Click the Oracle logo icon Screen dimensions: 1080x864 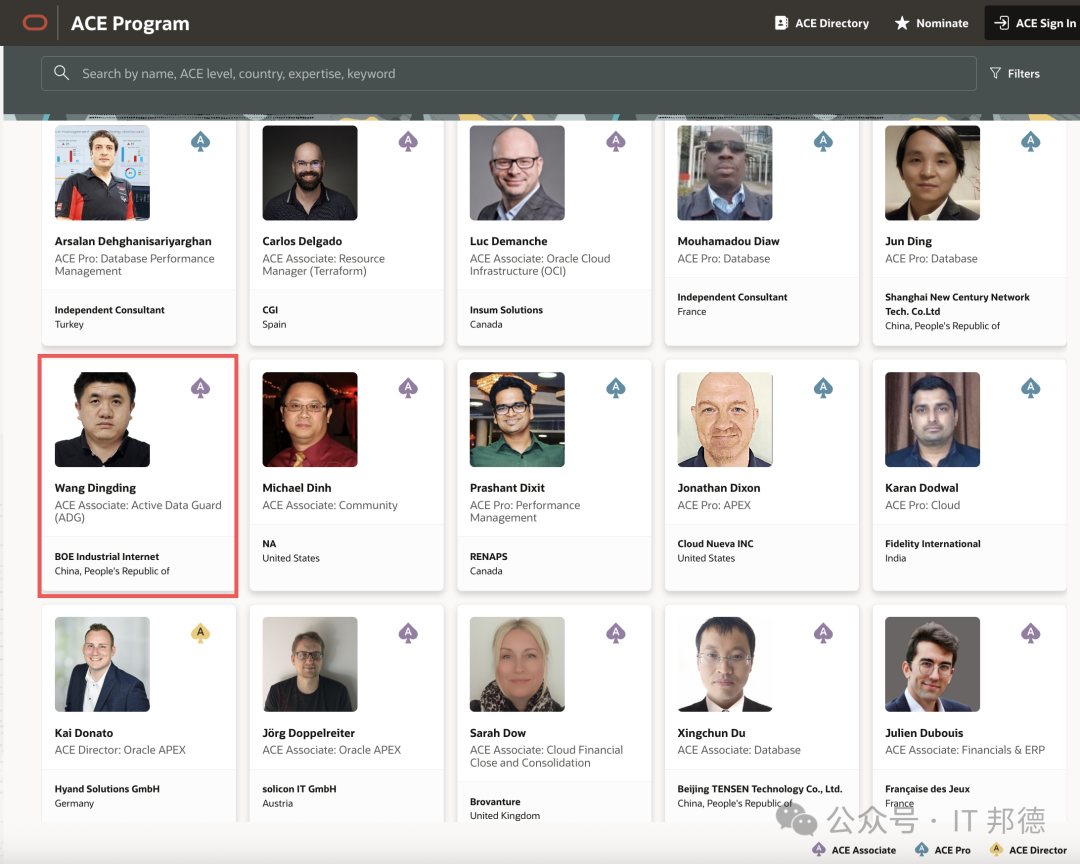[x=35, y=23]
